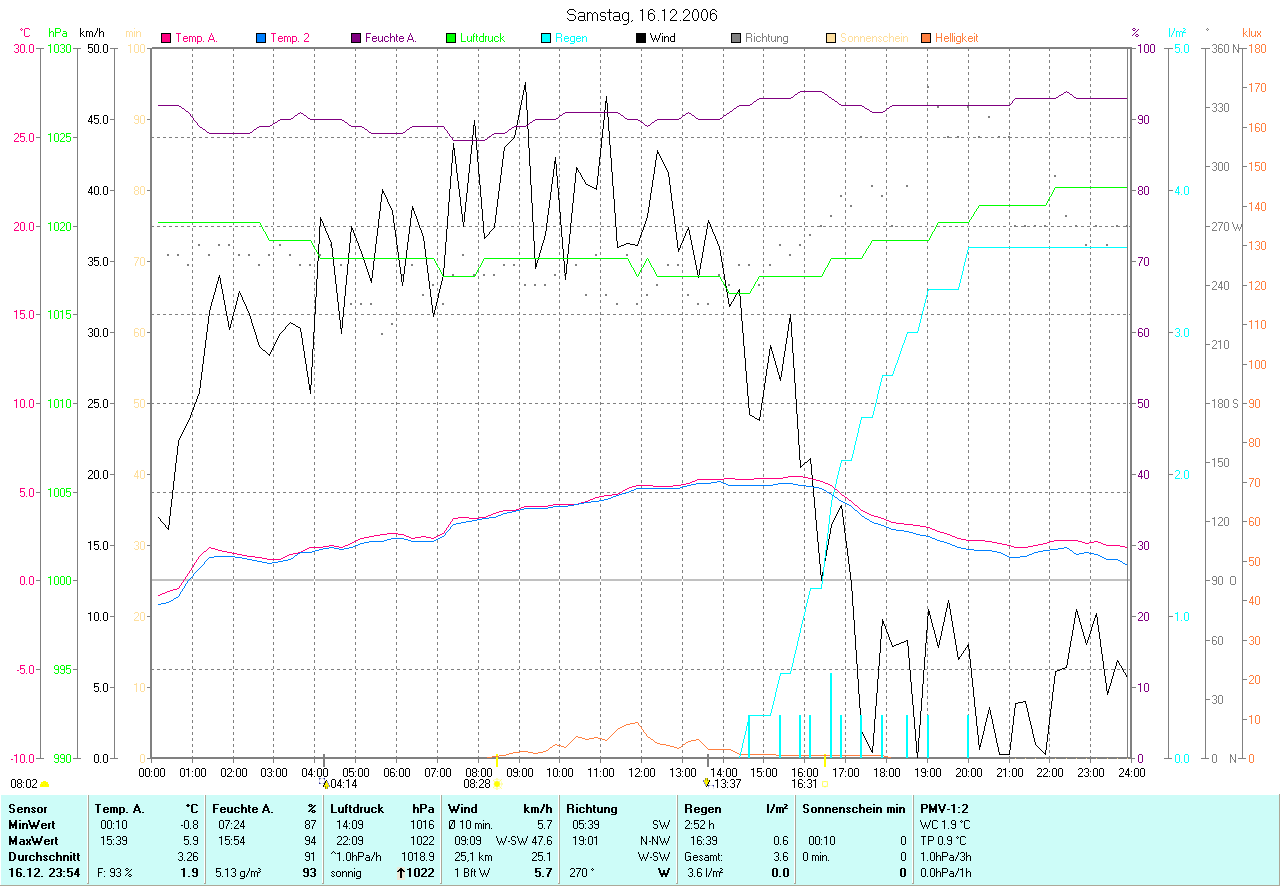Click the Helligkeit legend label
The width and height of the screenshot is (1280, 886).
click(956, 38)
